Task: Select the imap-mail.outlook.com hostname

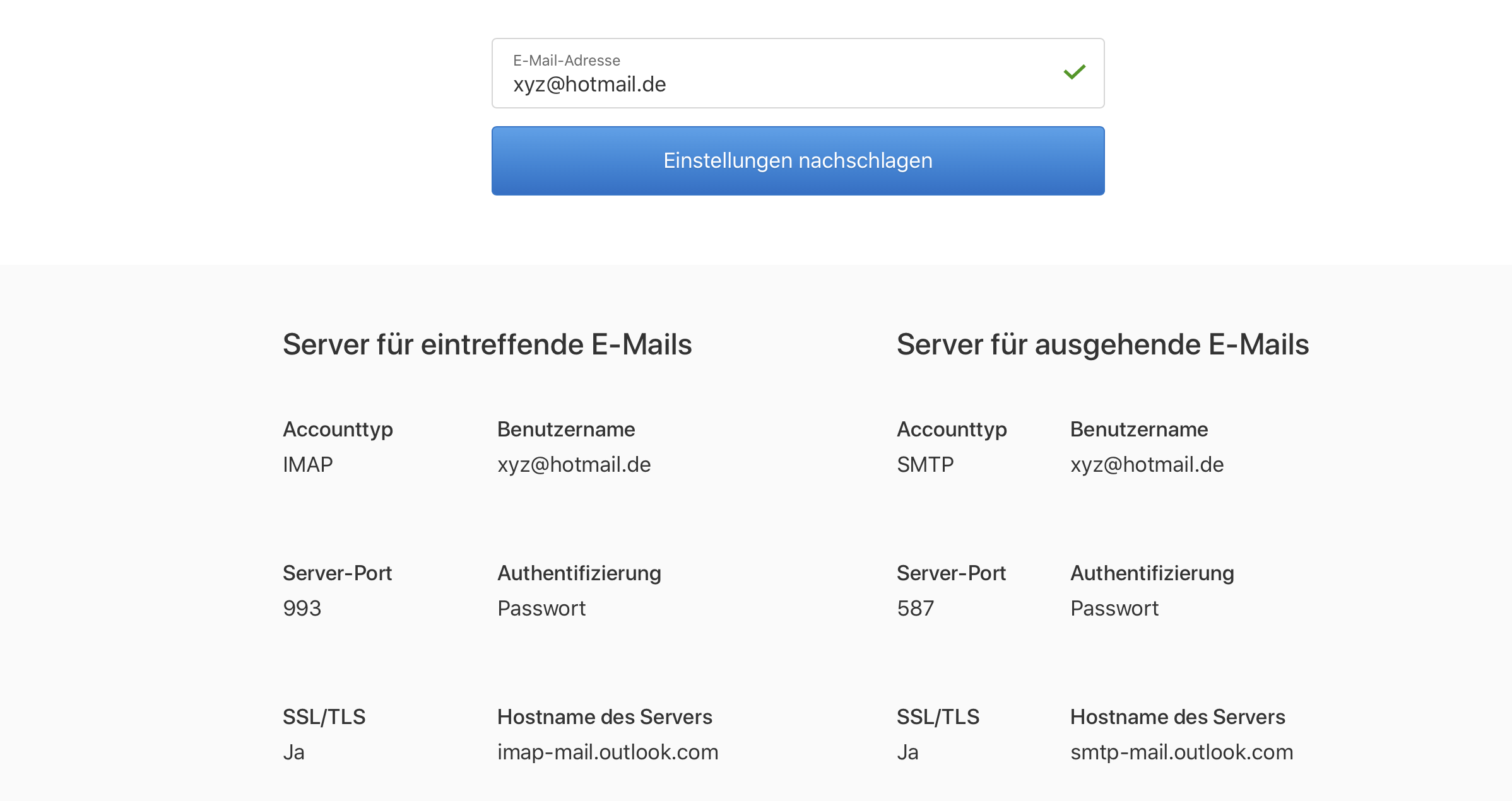Action: point(608,752)
